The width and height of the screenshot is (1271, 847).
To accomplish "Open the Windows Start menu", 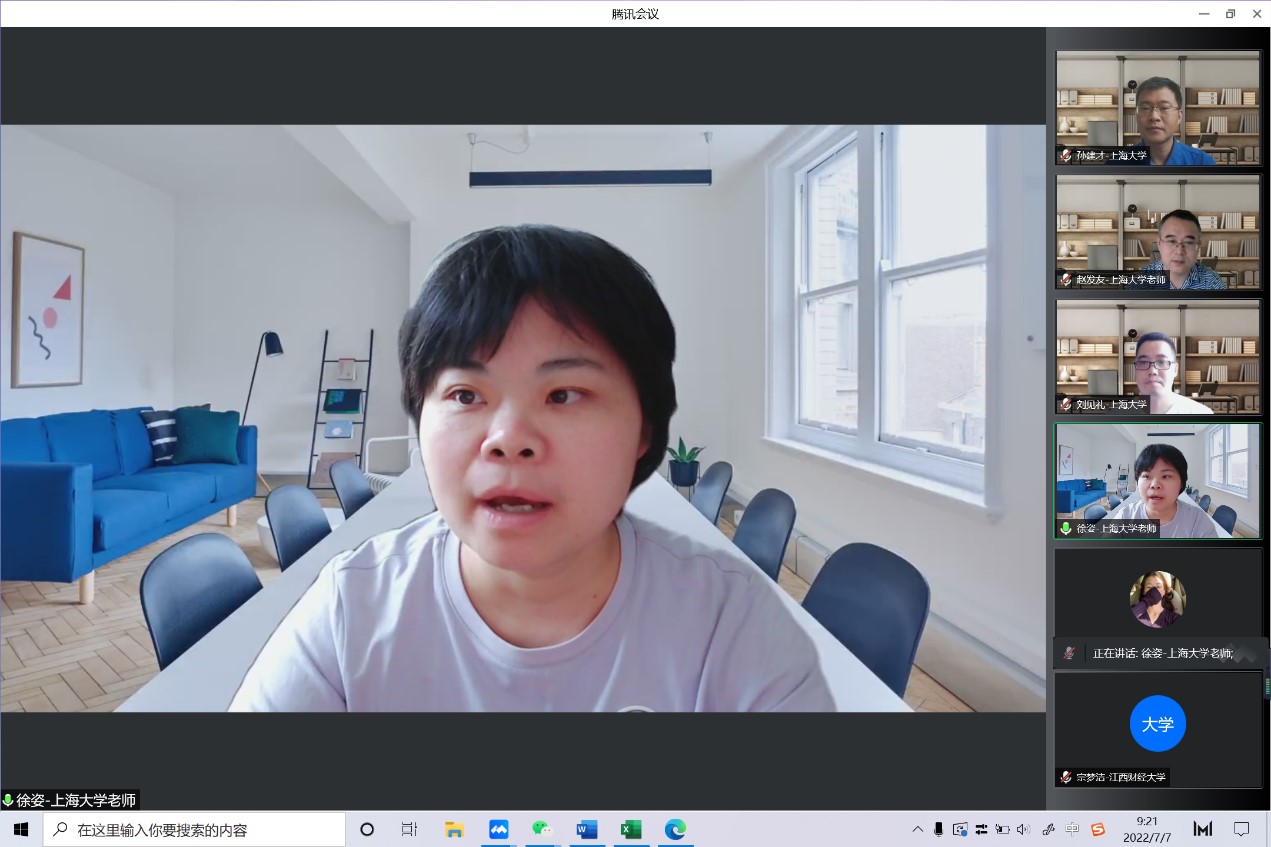I will [x=21, y=829].
